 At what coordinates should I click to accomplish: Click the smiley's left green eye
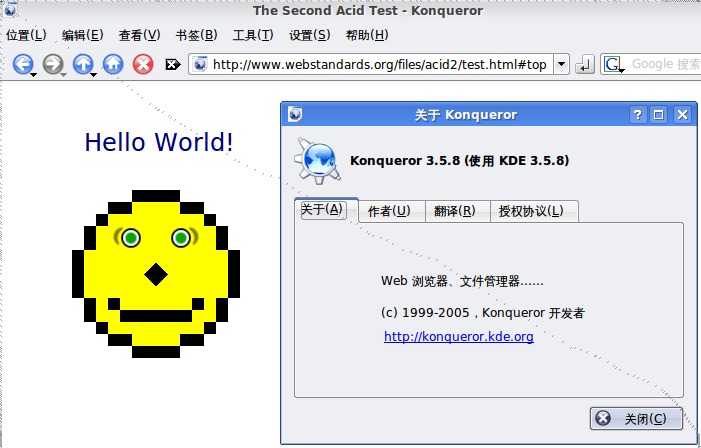coord(131,238)
